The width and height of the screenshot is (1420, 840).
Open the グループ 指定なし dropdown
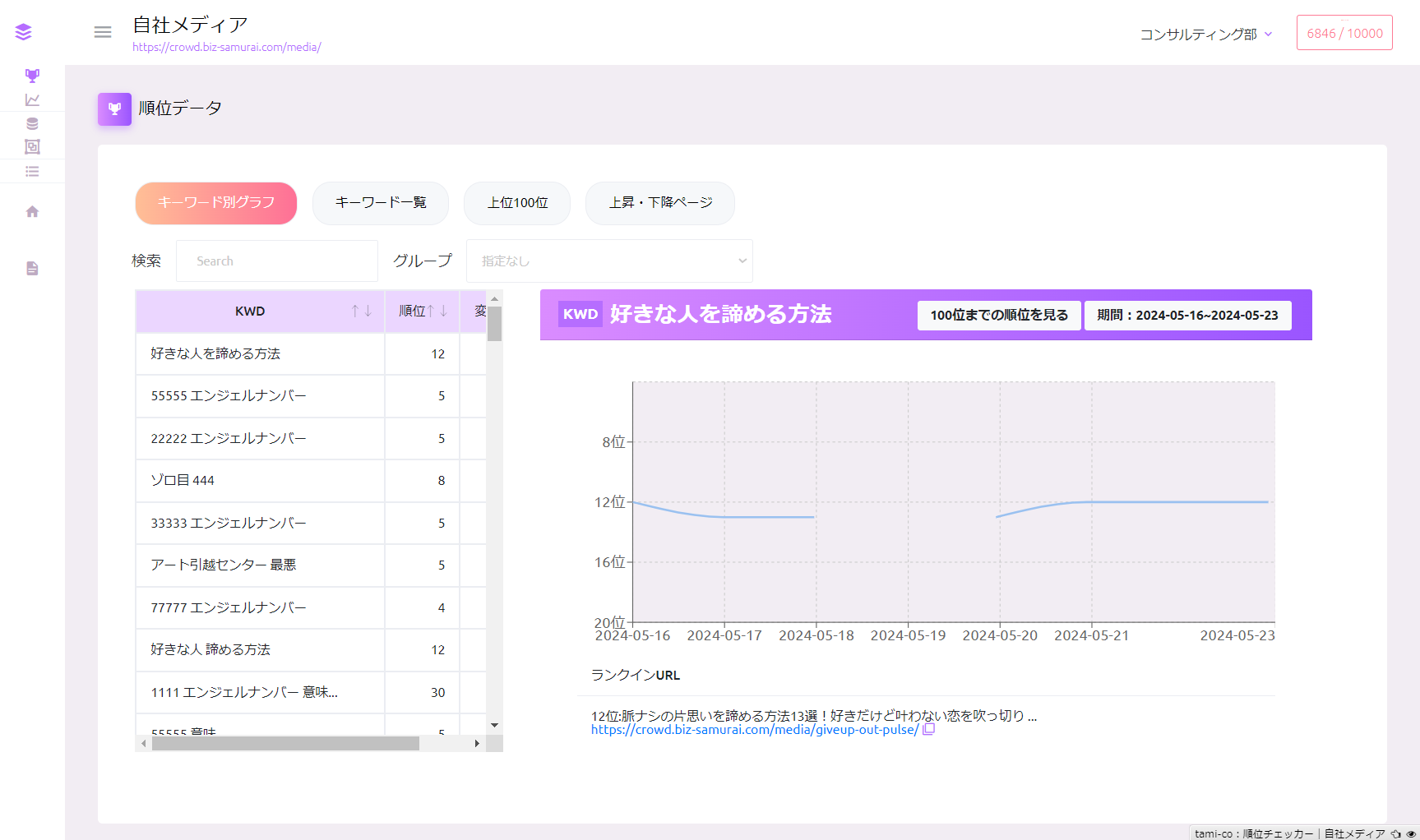point(609,261)
